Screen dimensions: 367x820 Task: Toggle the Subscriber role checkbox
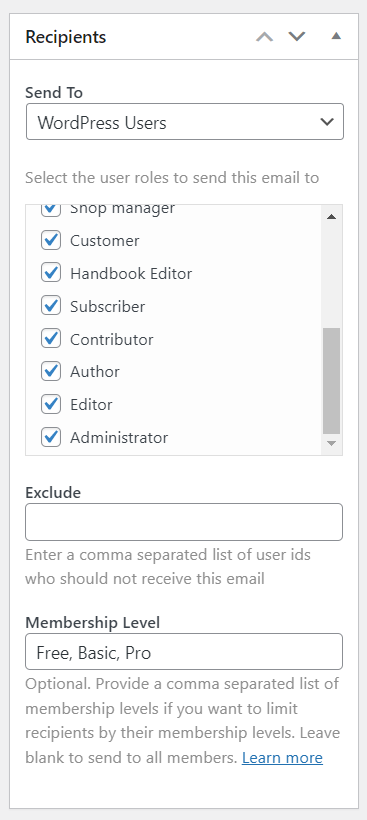[x=51, y=306]
